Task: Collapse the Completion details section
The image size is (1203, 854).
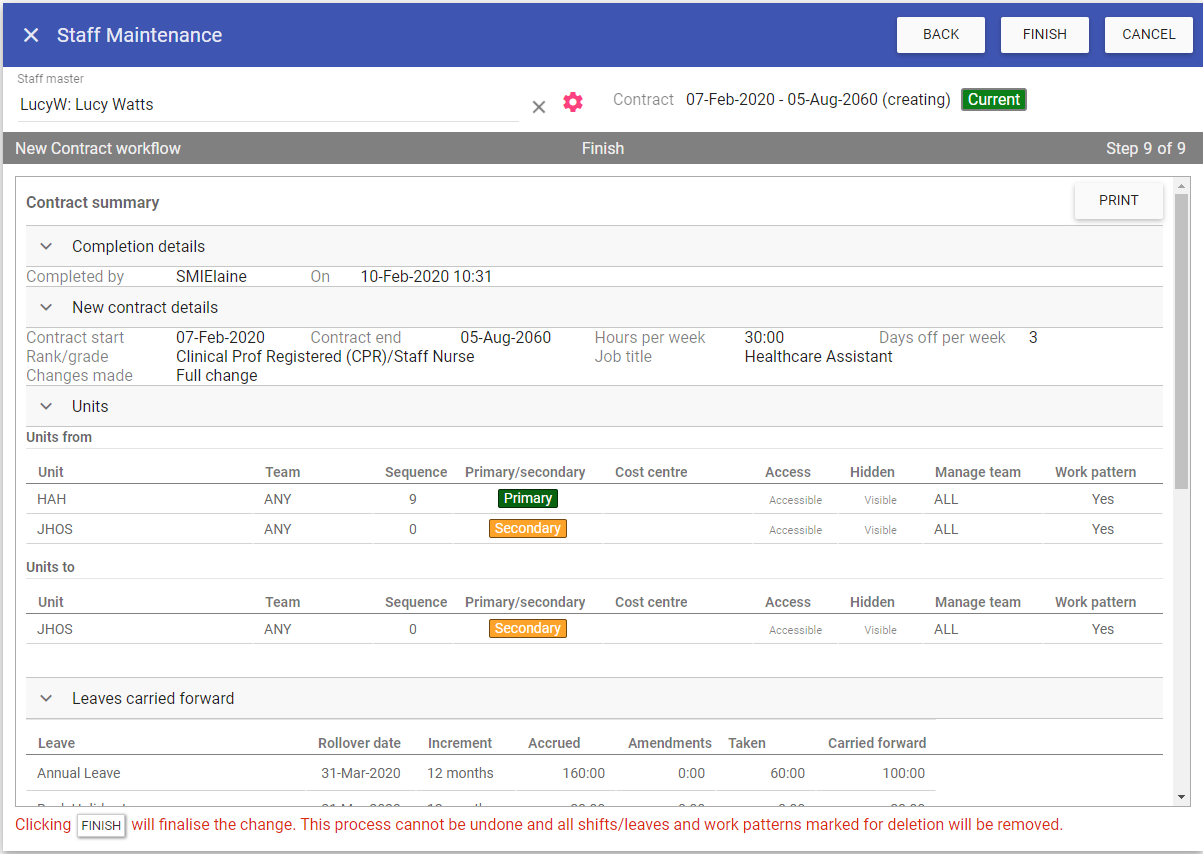Action: tap(46, 247)
